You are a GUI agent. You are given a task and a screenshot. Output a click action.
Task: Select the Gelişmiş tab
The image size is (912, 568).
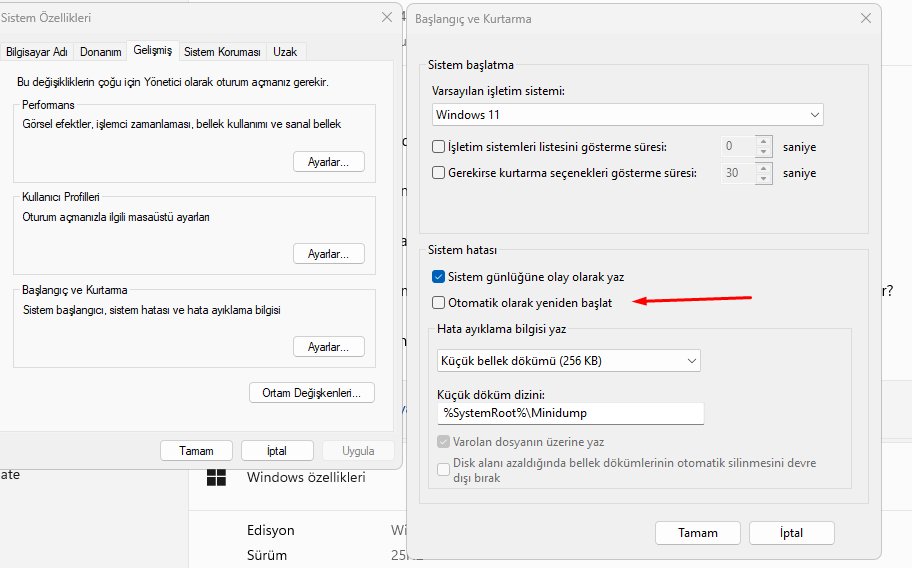pyautogui.click(x=152, y=51)
